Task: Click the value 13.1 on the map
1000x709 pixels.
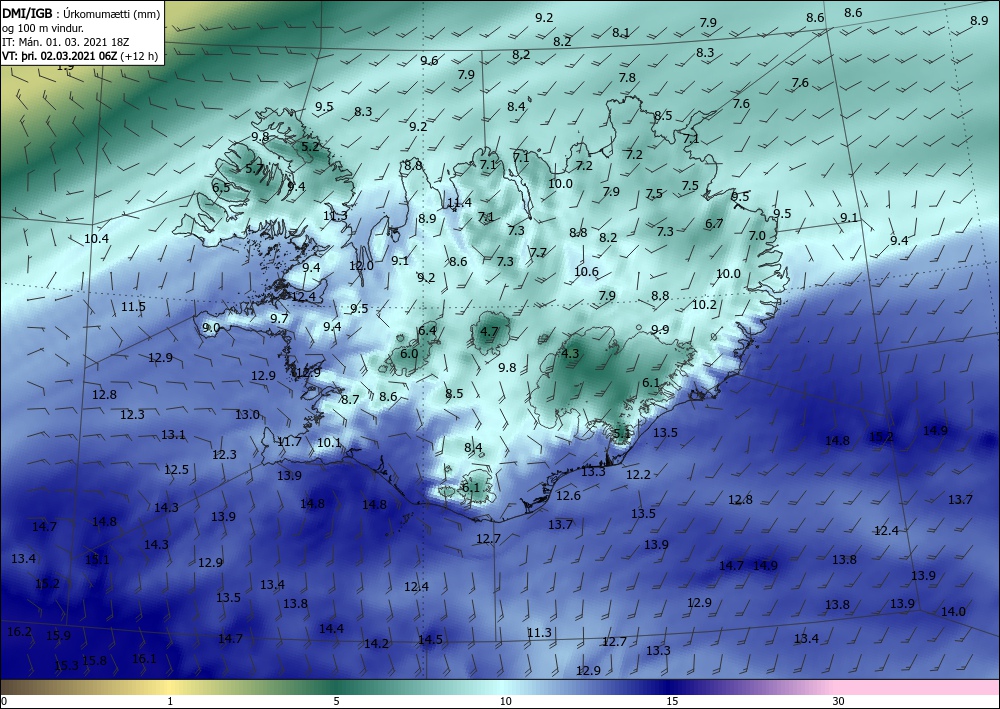Action: [173, 435]
